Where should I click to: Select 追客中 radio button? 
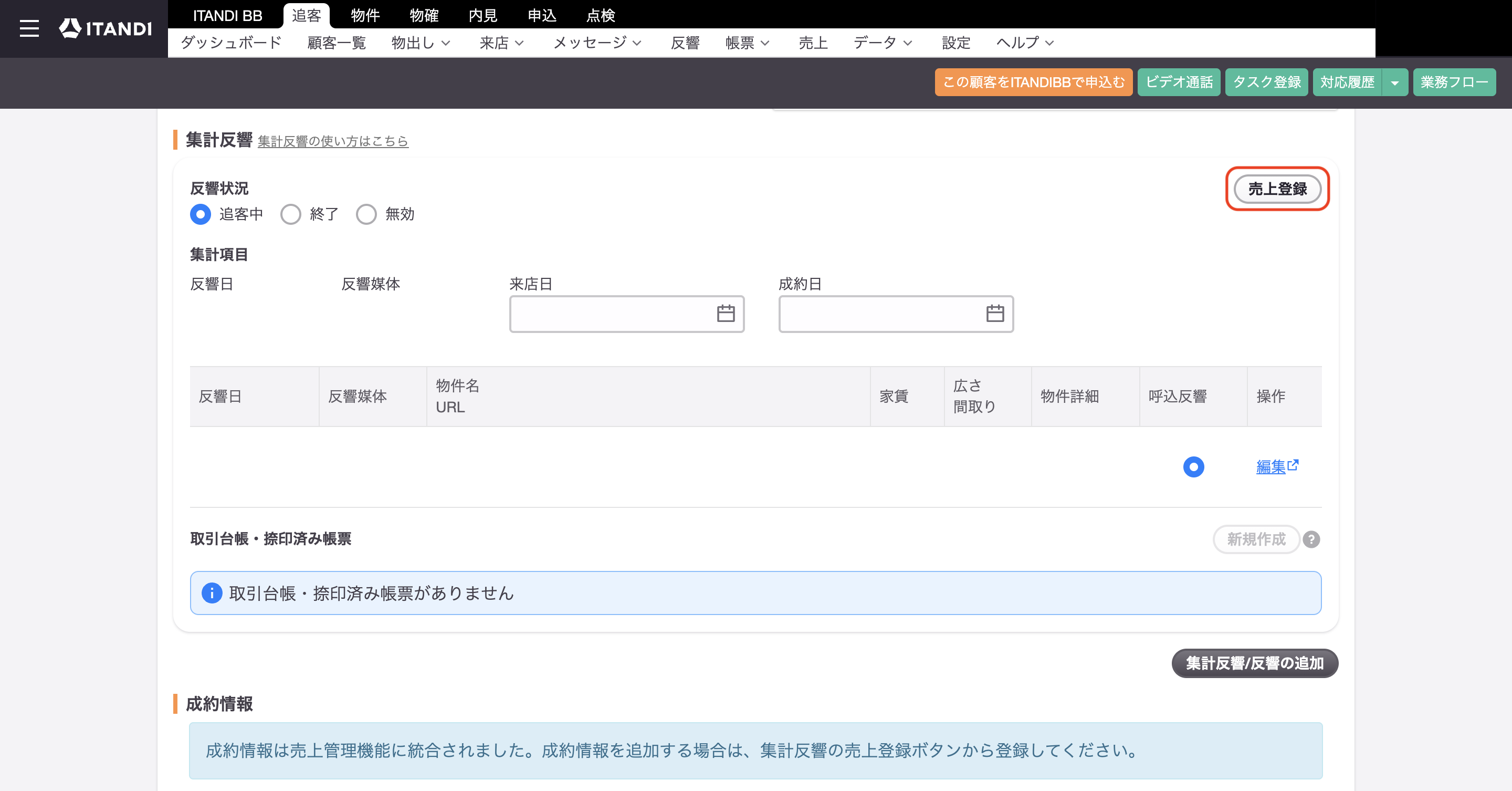[200, 214]
